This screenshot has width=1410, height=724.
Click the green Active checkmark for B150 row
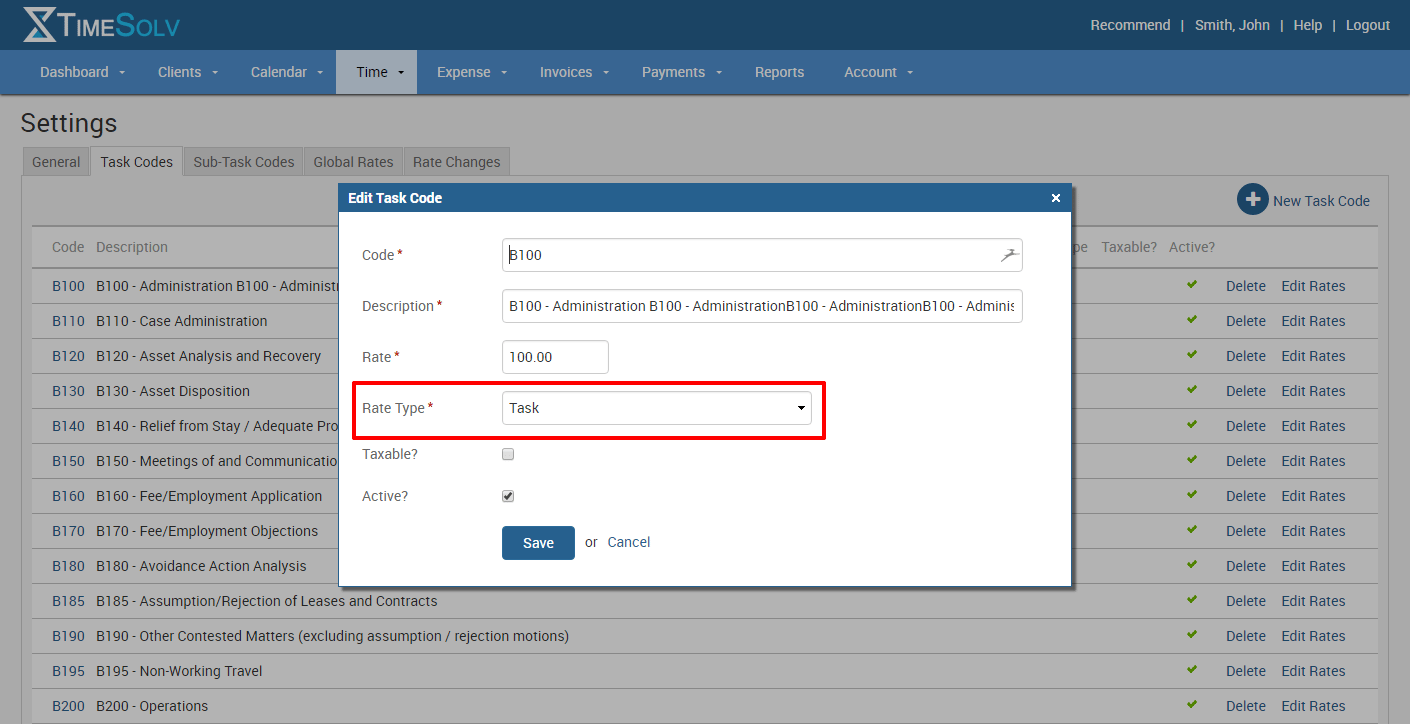[x=1191, y=460]
